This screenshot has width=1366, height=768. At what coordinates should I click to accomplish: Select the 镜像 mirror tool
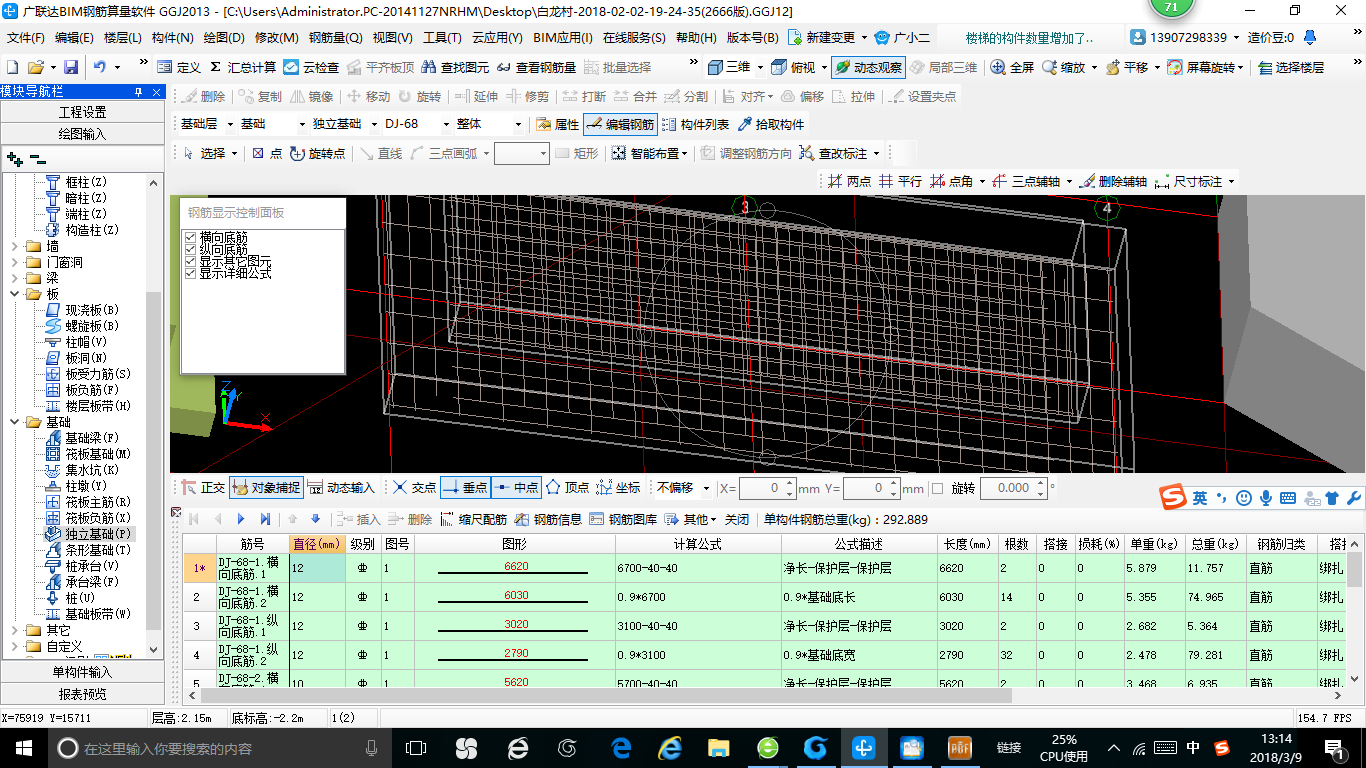312,96
